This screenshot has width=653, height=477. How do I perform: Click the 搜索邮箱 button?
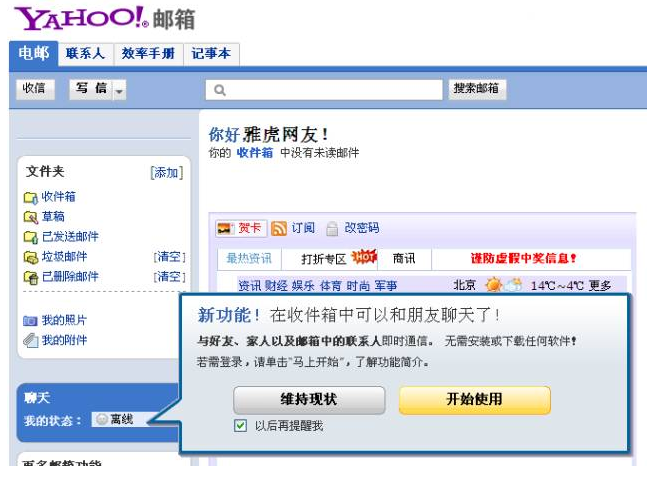pyautogui.click(x=477, y=89)
